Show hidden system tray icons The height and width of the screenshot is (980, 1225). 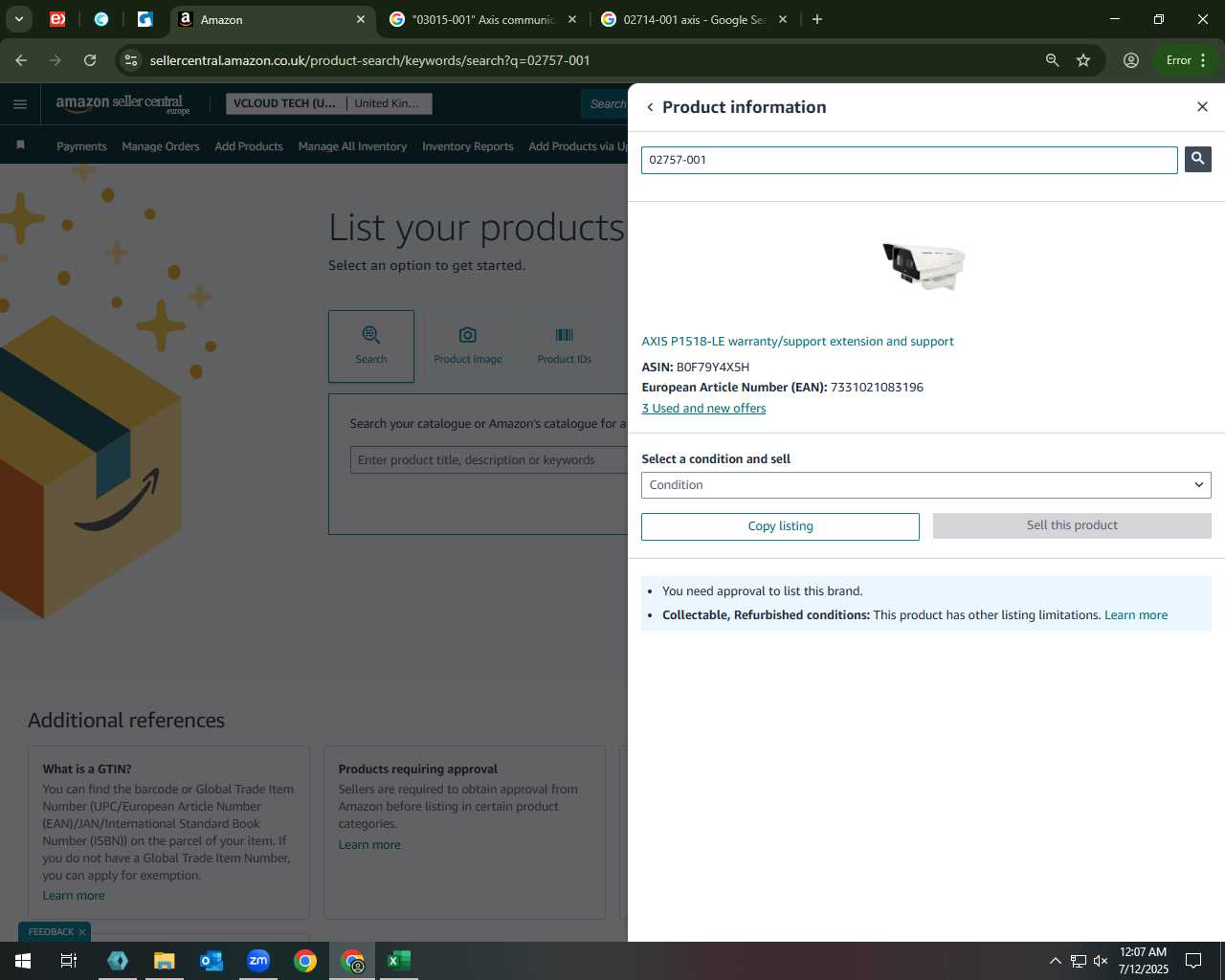(1055, 961)
